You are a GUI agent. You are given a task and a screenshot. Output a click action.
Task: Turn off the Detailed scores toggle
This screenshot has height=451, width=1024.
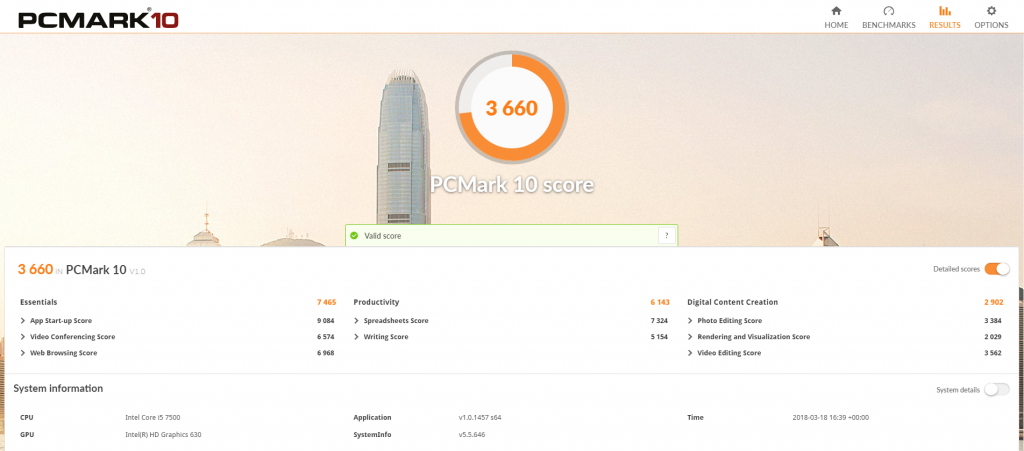coord(996,269)
